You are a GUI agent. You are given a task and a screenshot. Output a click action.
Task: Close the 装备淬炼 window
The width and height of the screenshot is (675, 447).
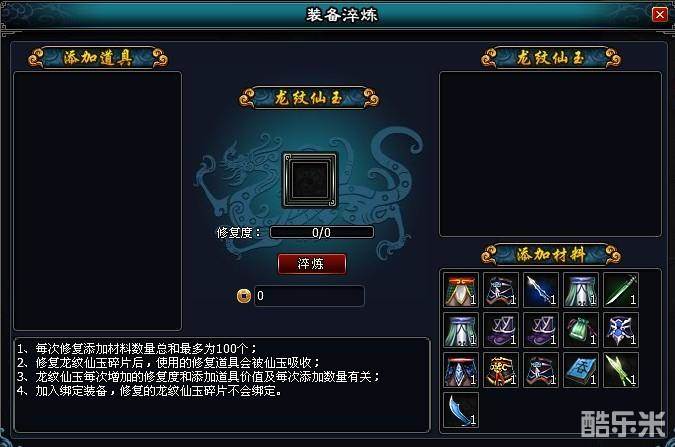coord(660,15)
